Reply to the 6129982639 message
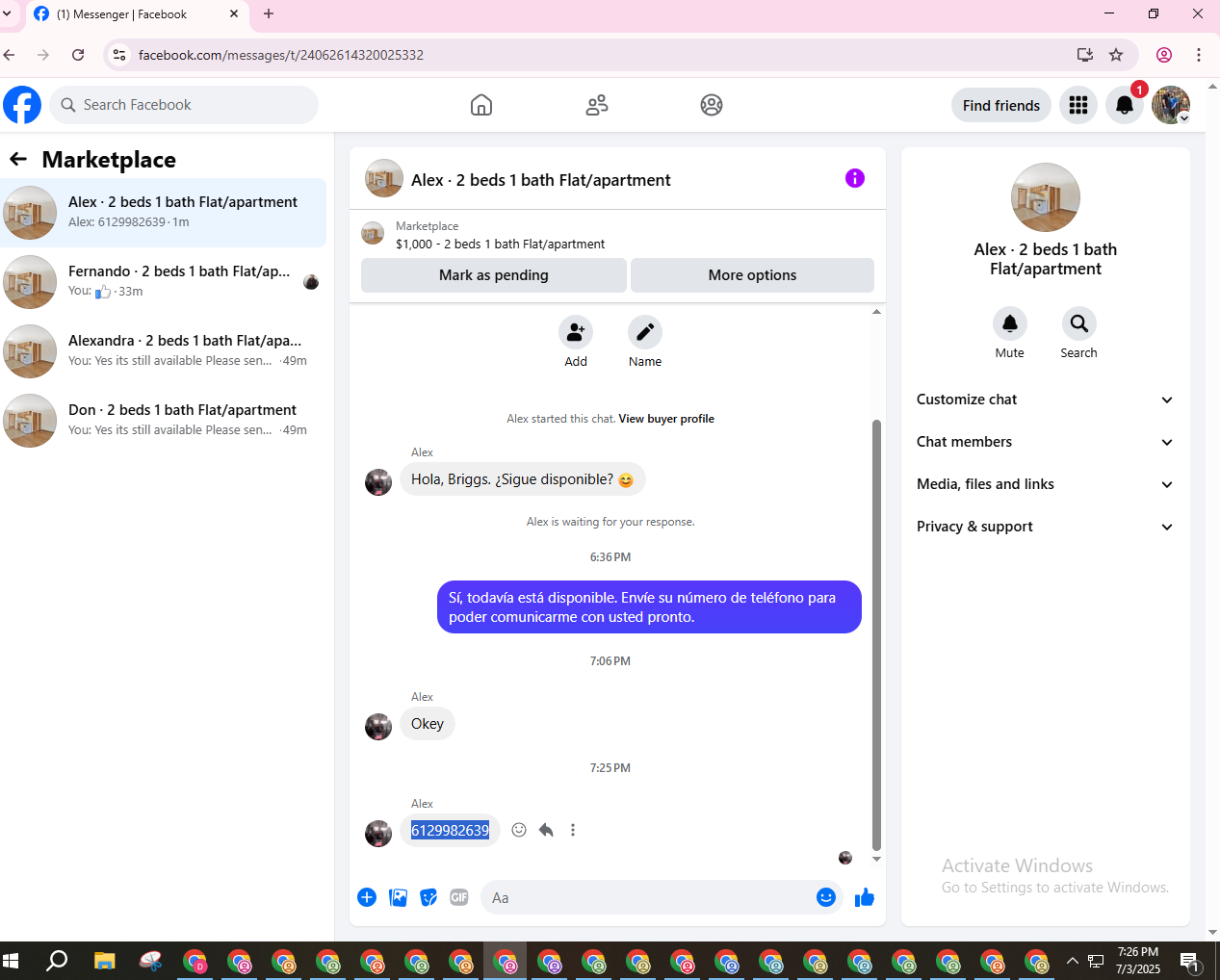The width and height of the screenshot is (1220, 980). 546,830
